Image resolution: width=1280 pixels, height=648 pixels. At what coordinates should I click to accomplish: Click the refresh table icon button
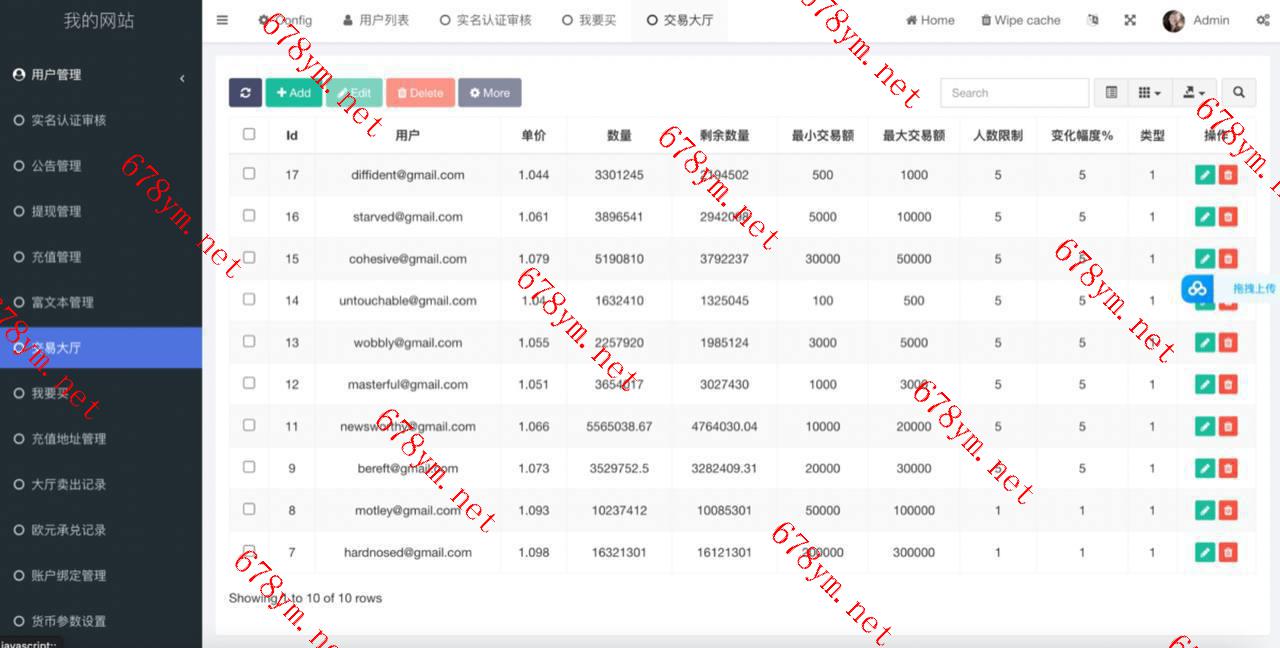point(245,93)
